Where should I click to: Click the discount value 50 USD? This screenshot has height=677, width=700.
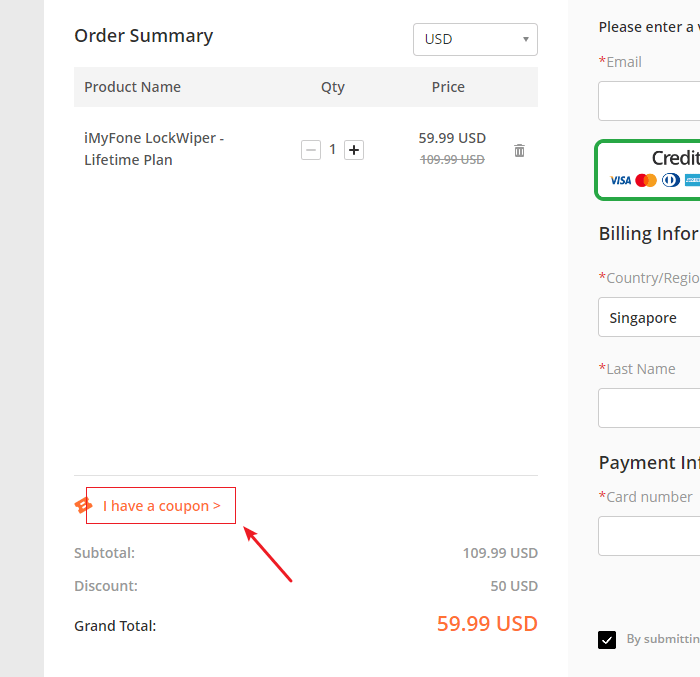tap(514, 586)
